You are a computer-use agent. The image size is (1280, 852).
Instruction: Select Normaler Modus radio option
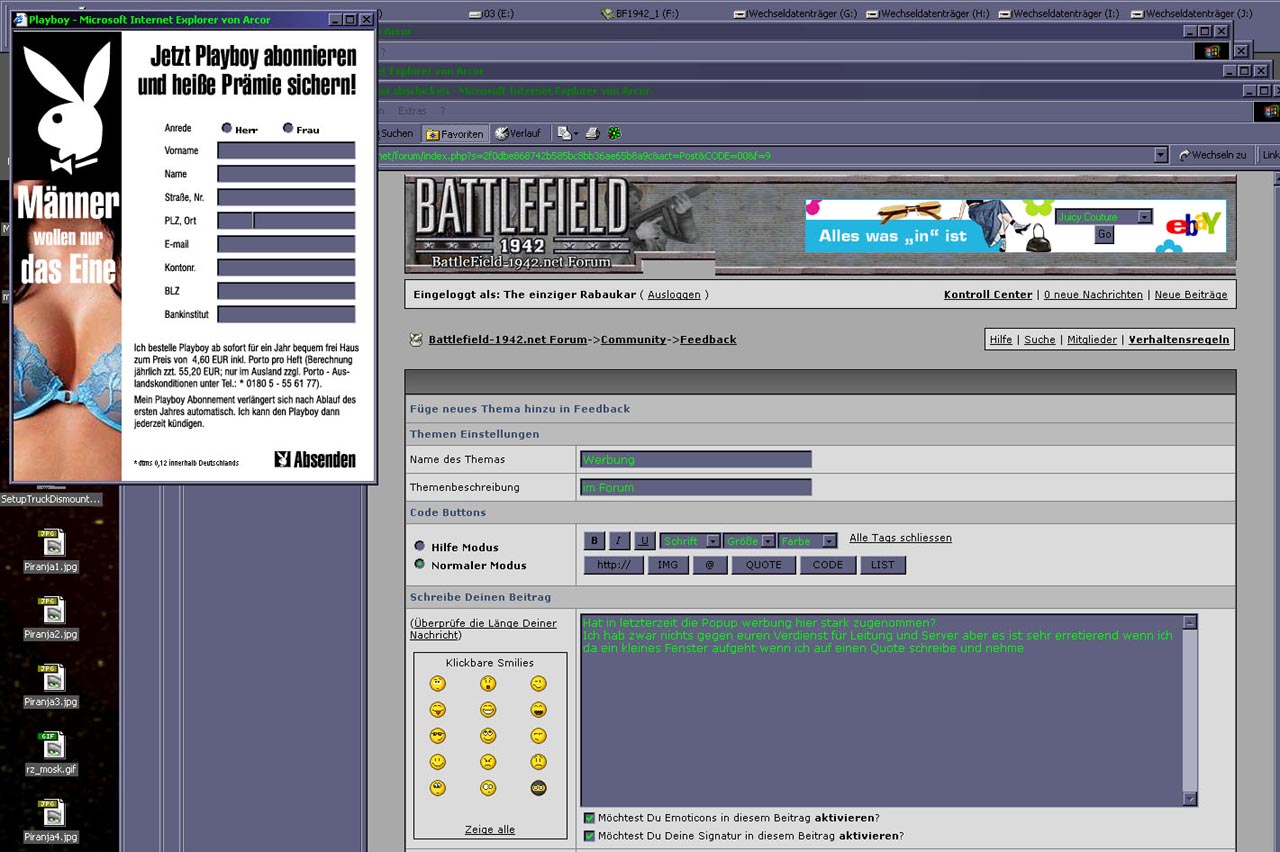click(420, 564)
